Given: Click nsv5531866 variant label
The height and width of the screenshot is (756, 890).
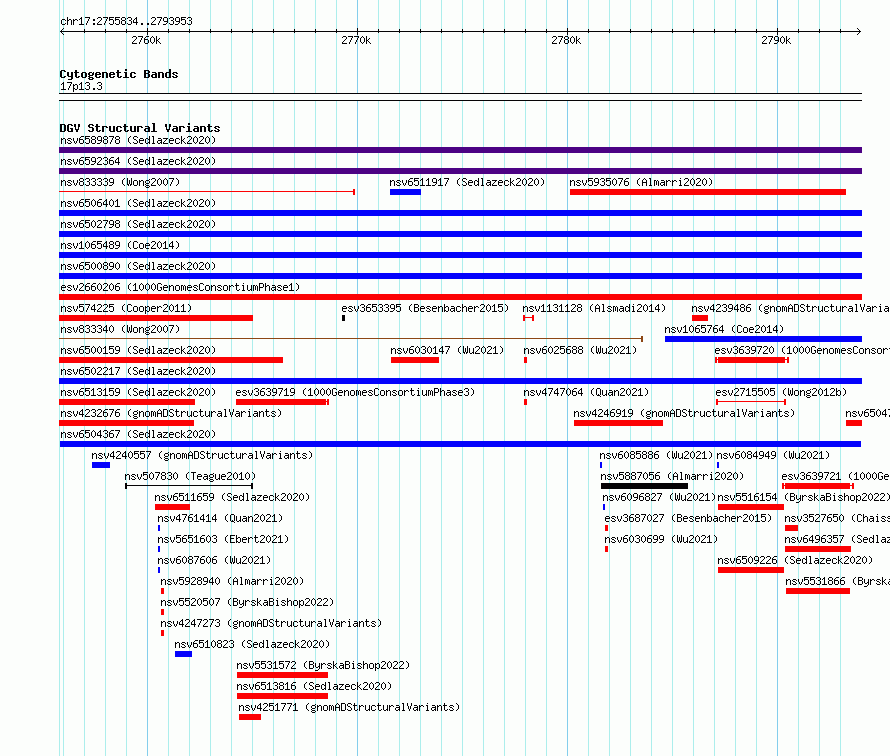Looking at the screenshot, I should (x=837, y=581).
